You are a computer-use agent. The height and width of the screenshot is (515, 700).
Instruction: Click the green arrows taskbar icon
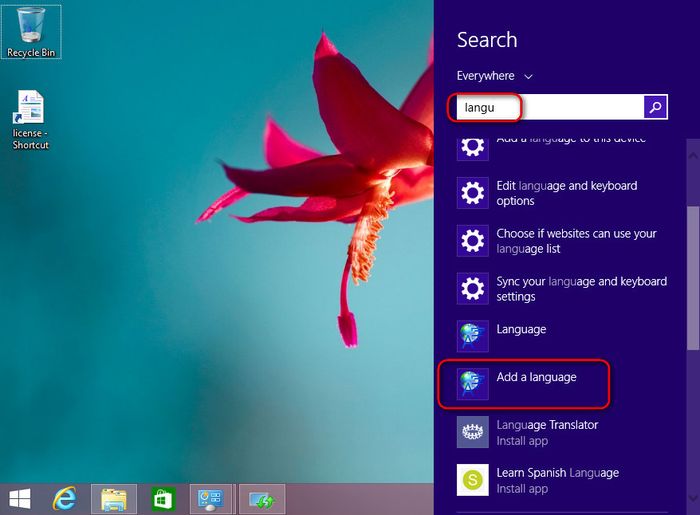tap(261, 498)
